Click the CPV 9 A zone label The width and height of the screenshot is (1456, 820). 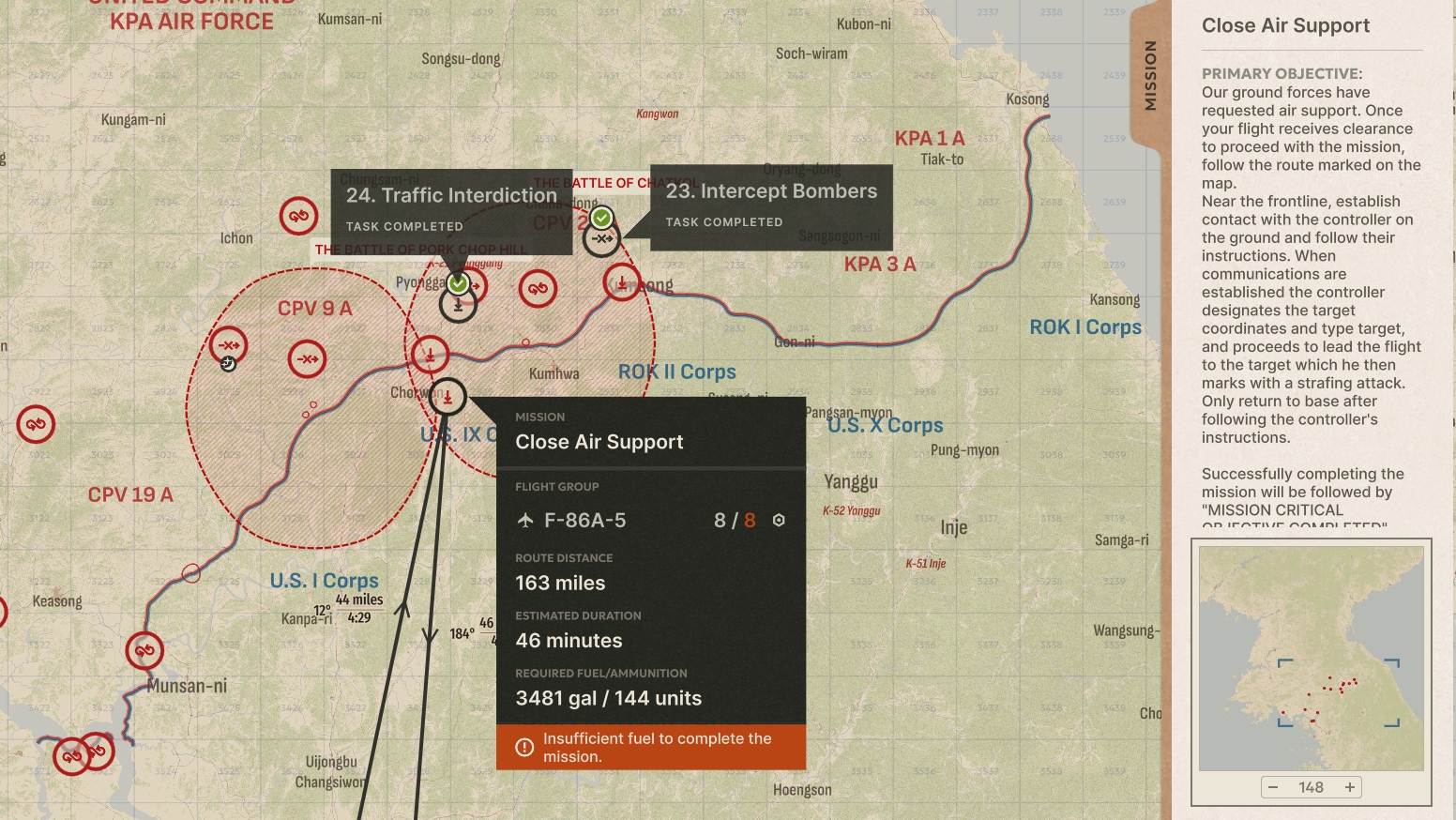coord(315,309)
